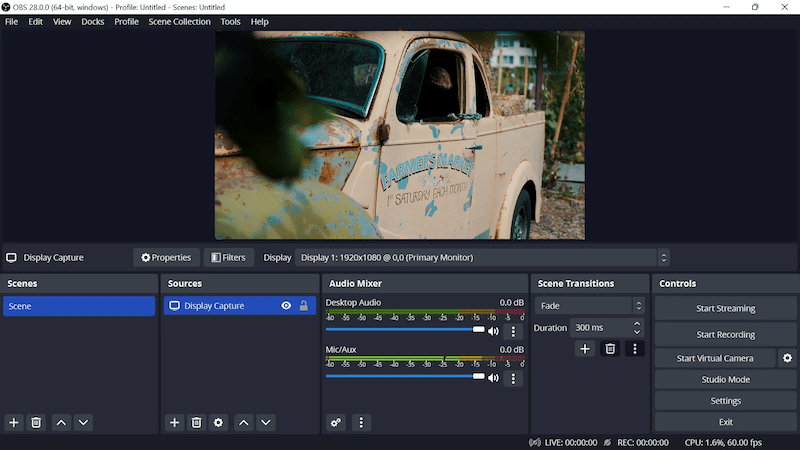
Task: Hide Display Capture source with eye icon
Action: pos(286,306)
